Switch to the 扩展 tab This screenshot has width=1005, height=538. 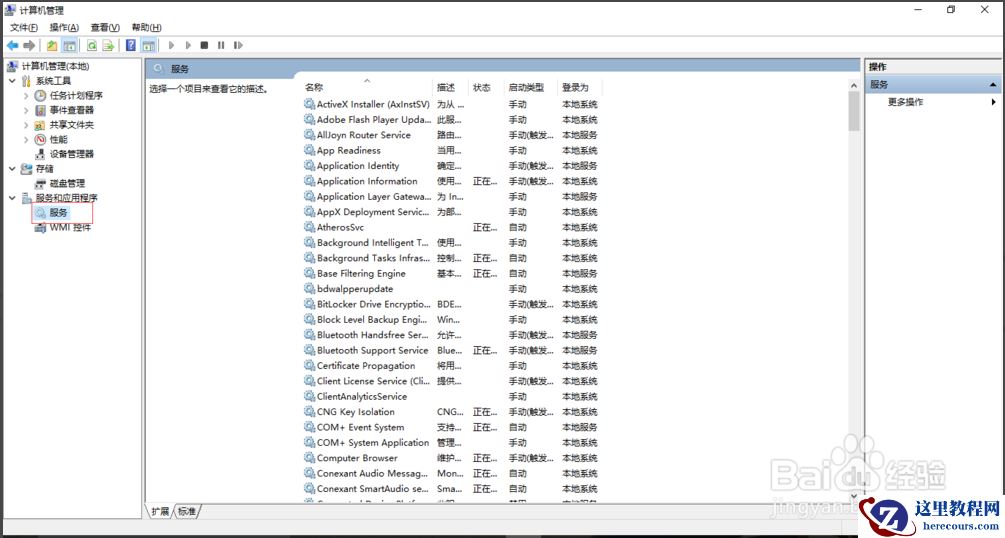click(x=160, y=511)
